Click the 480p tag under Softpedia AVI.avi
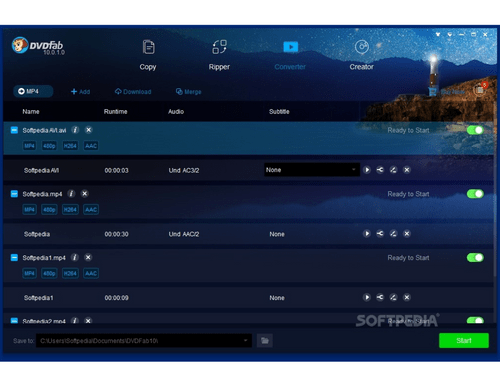Screen dimensions: 500x375 coord(49,146)
